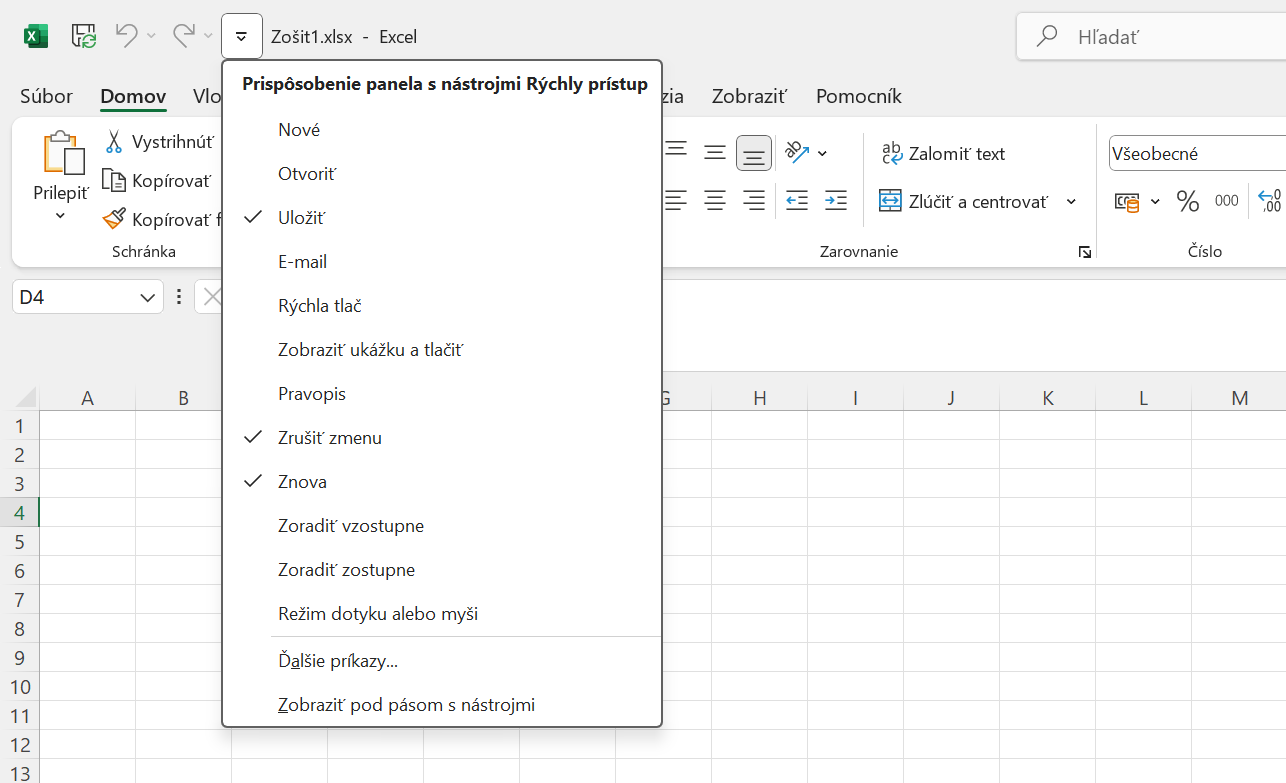Click the search magnifier icon
Viewport: 1286px width, 783px height.
1047,37
